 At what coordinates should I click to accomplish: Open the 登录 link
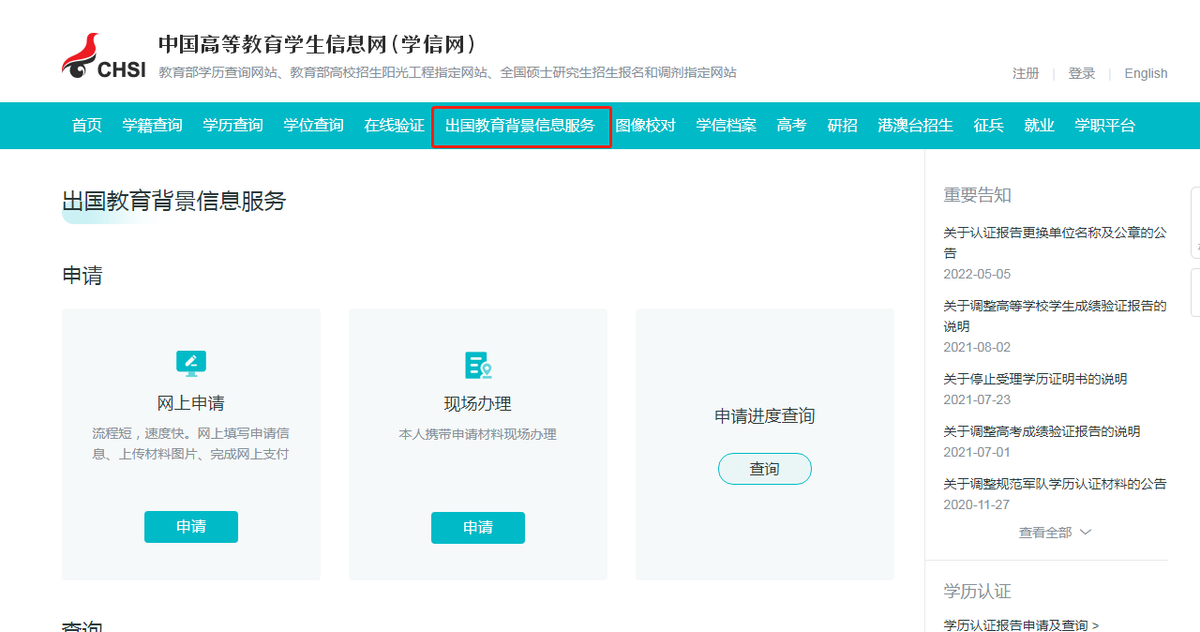coord(1081,73)
